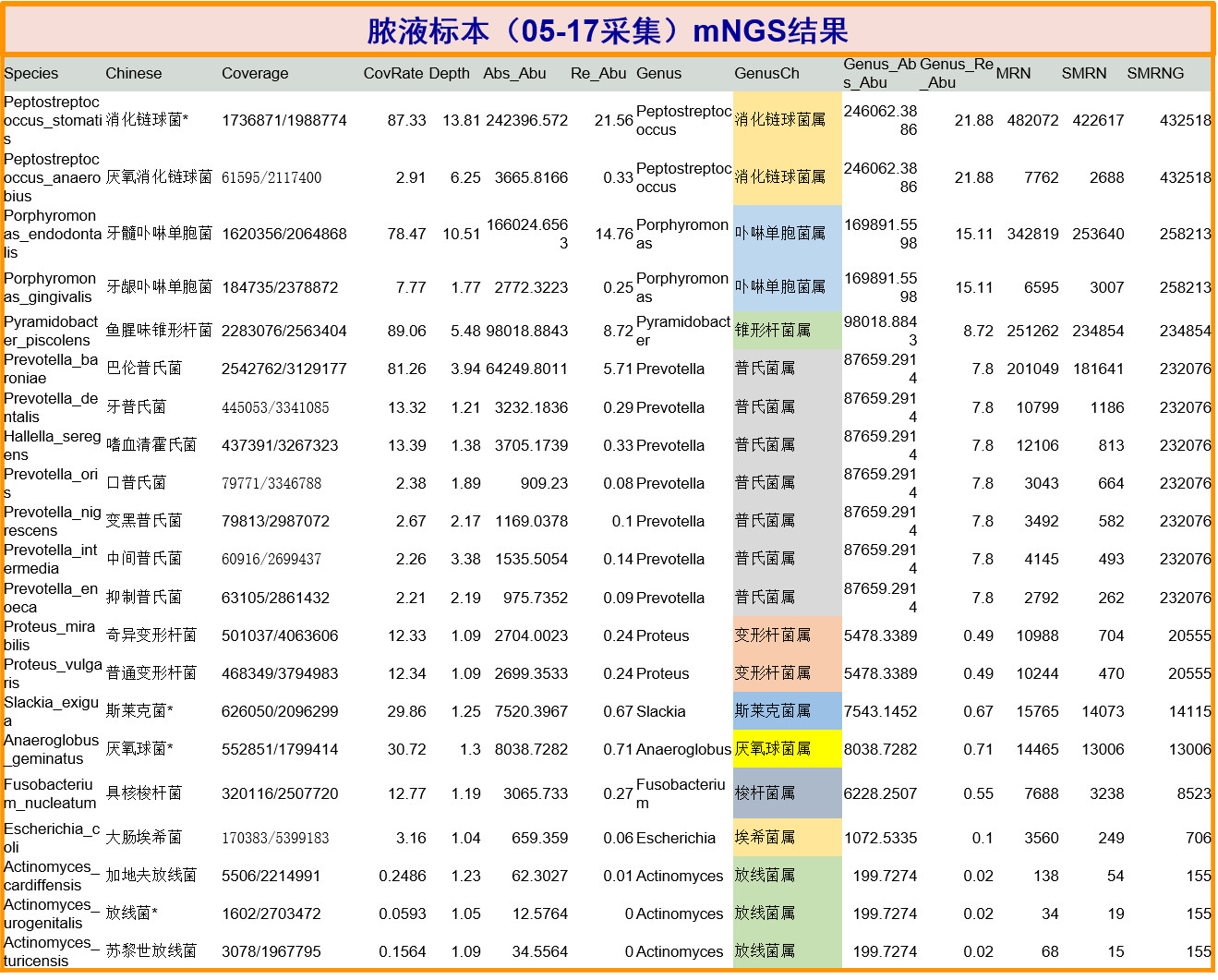Image resolution: width=1218 pixels, height=980 pixels.
Task: Click coverage value 2283076/2563404
Action: (x=284, y=331)
